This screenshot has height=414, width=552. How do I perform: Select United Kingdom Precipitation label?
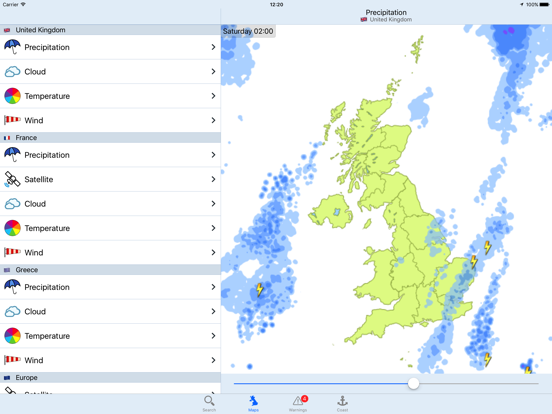click(47, 47)
